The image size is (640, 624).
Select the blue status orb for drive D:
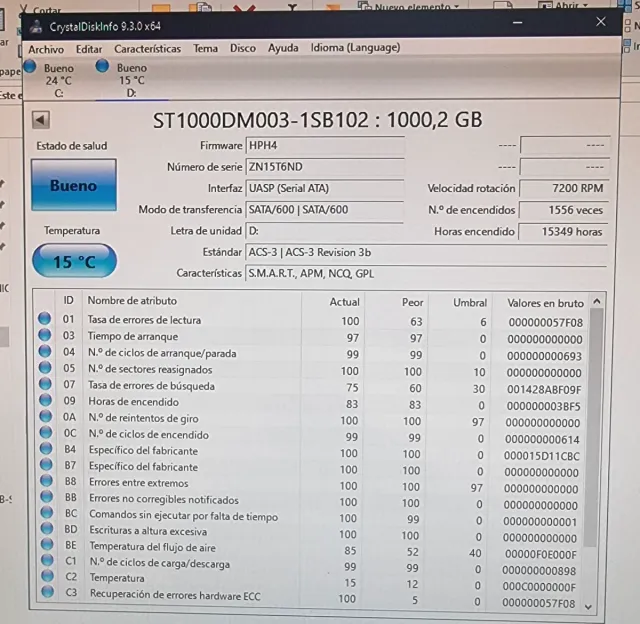102,67
